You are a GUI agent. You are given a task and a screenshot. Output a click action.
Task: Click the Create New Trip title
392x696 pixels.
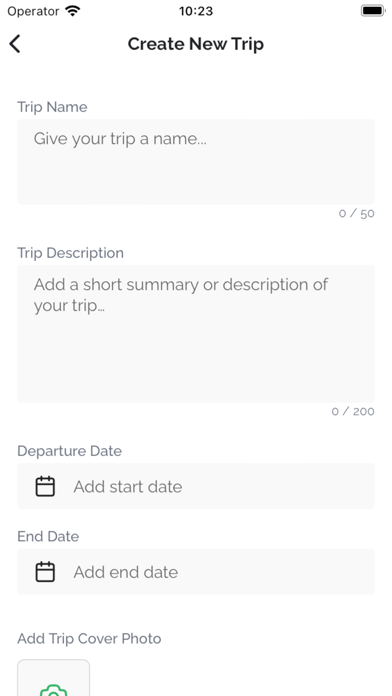pos(196,44)
